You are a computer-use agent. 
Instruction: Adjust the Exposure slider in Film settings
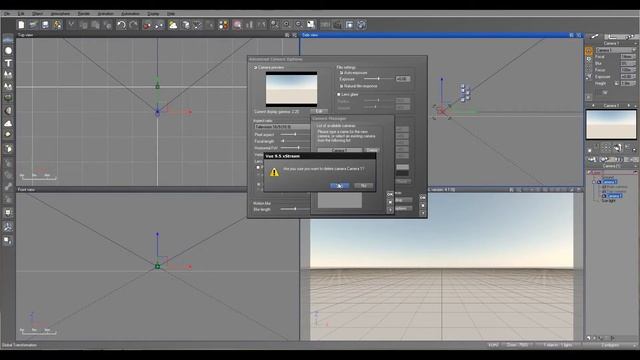378,79
